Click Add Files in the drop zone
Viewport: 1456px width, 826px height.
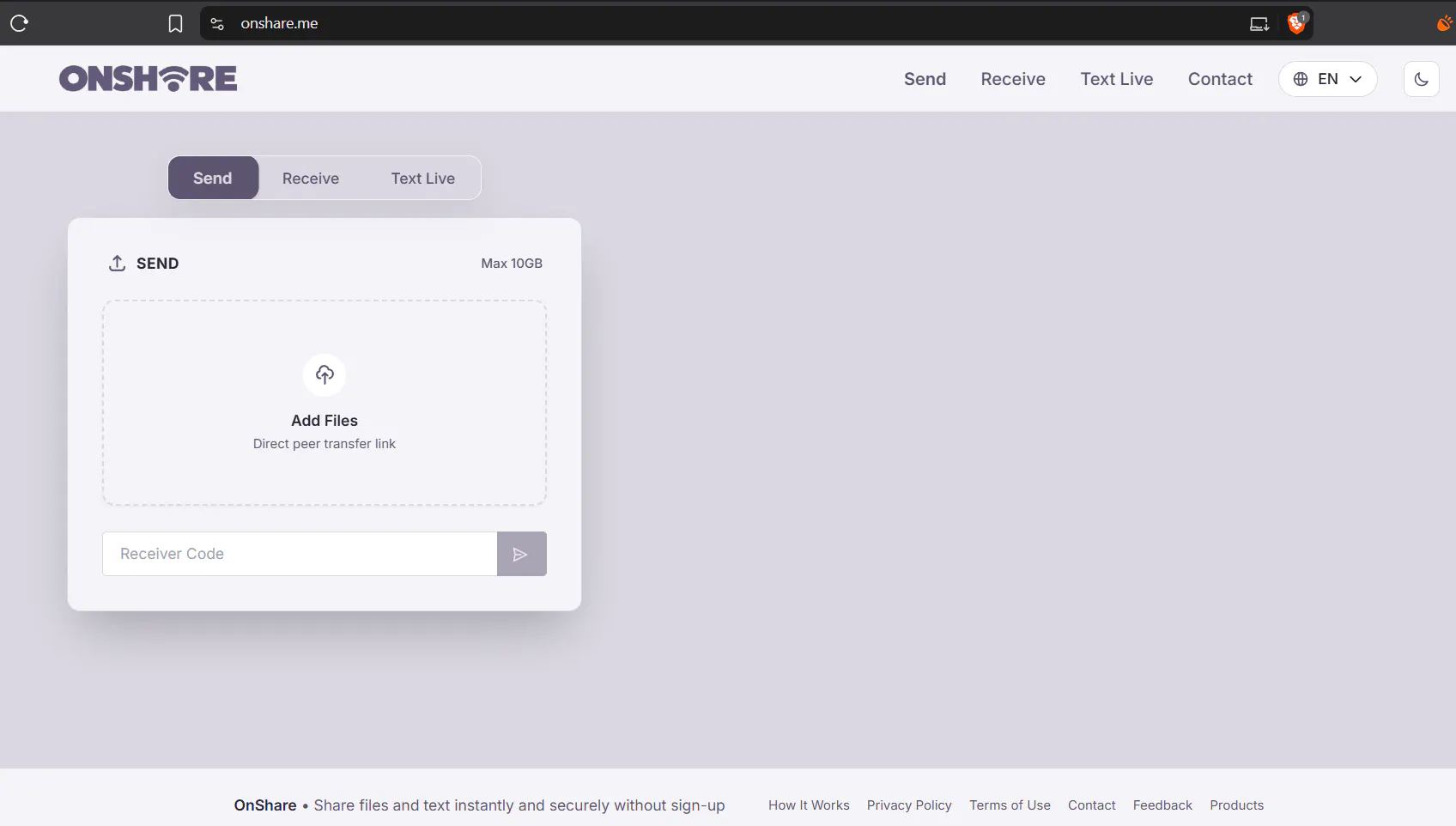point(325,421)
